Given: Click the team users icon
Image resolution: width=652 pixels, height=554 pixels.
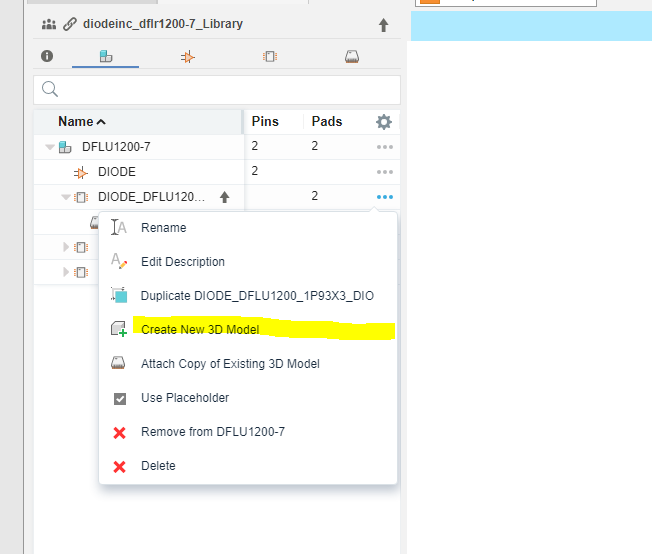Looking at the screenshot, I should point(49,25).
